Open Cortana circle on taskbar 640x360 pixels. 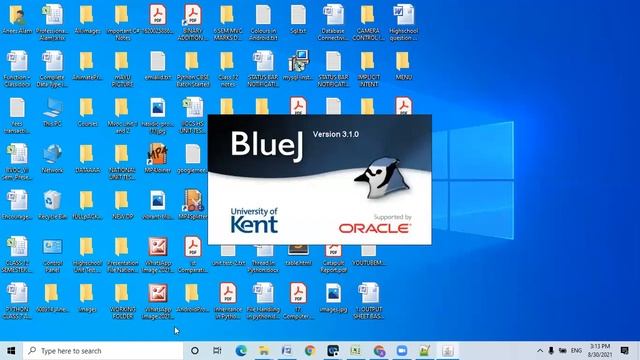point(195,351)
